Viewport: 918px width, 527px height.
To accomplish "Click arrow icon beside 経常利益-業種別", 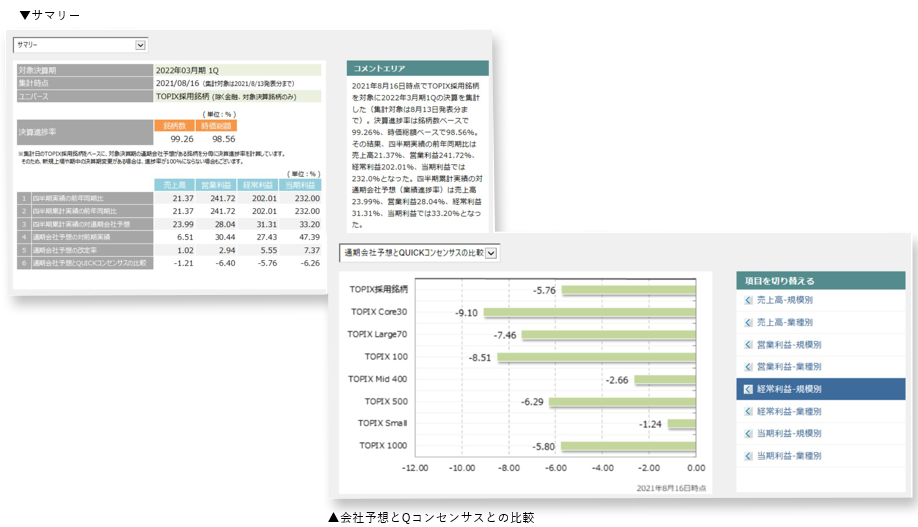I will tap(748, 412).
